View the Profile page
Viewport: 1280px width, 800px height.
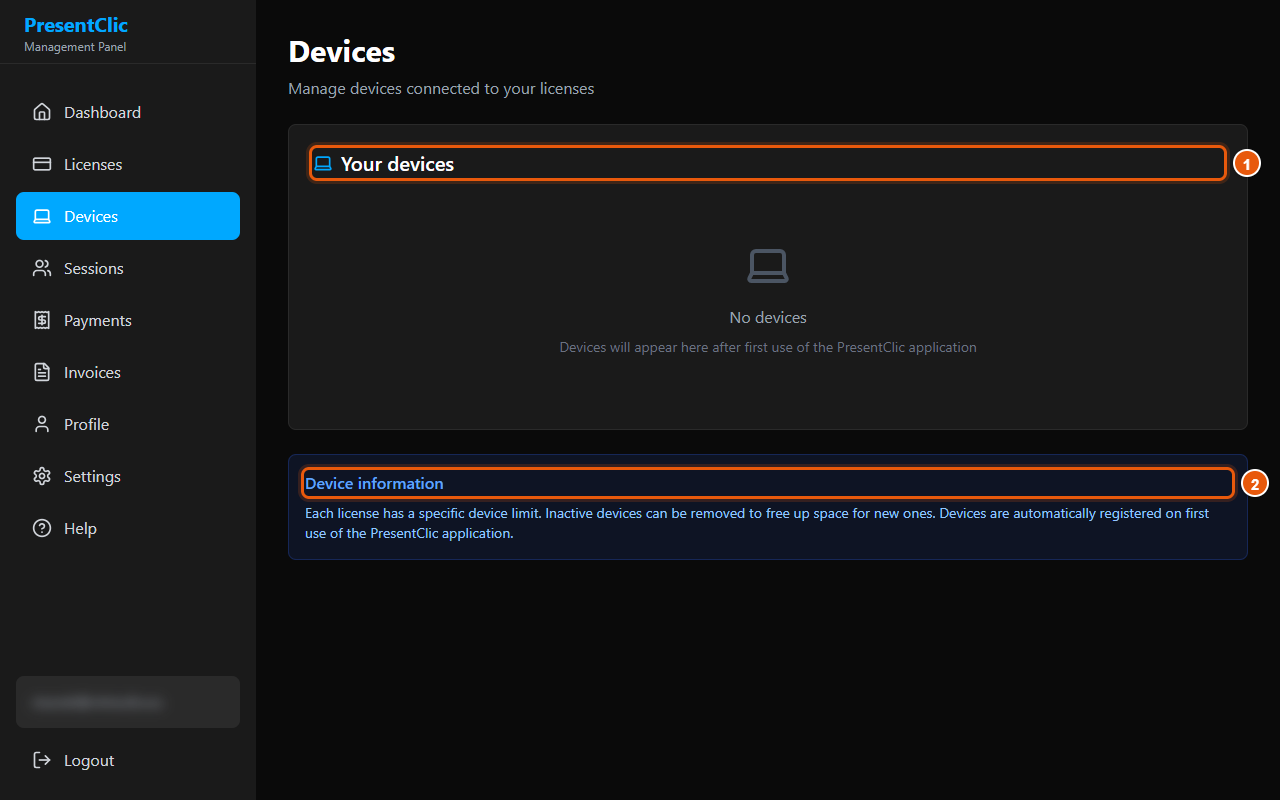(128, 424)
